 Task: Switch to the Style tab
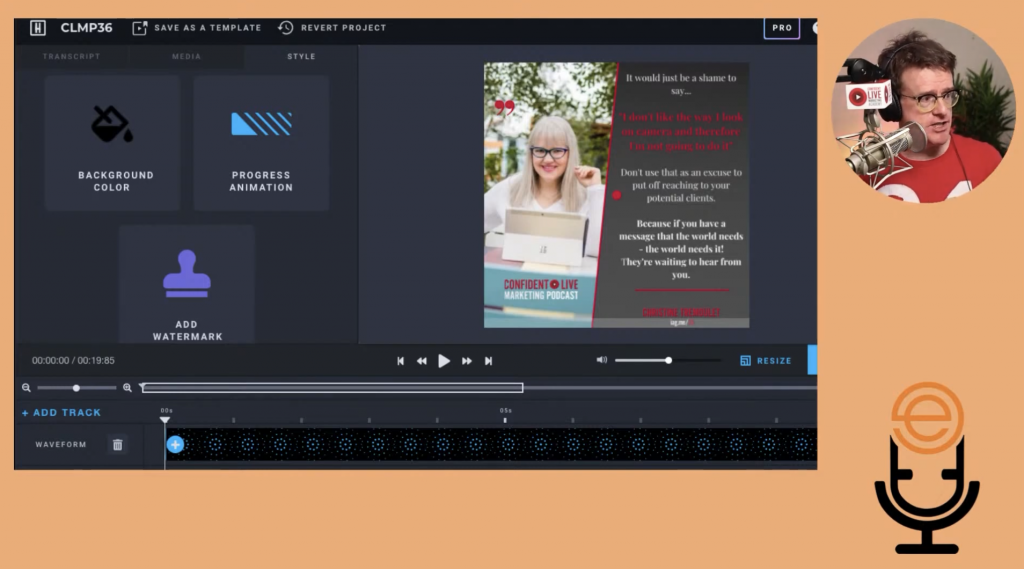[x=301, y=56]
